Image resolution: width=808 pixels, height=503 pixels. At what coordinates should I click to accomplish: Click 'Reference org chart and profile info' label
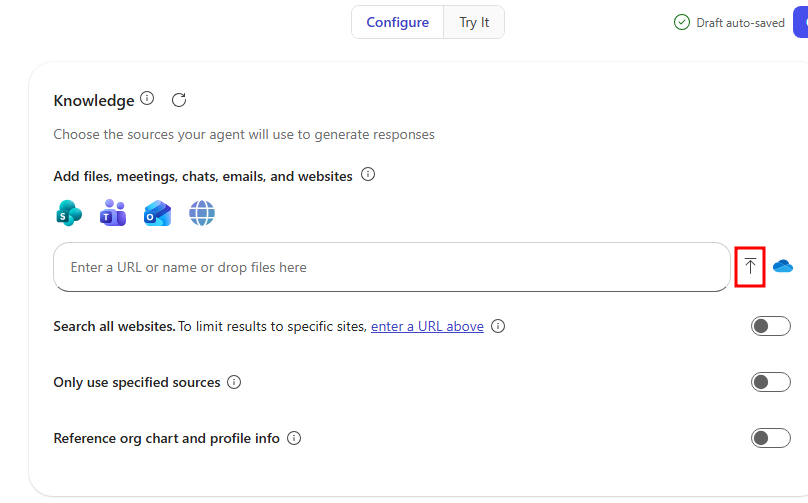coord(166,438)
